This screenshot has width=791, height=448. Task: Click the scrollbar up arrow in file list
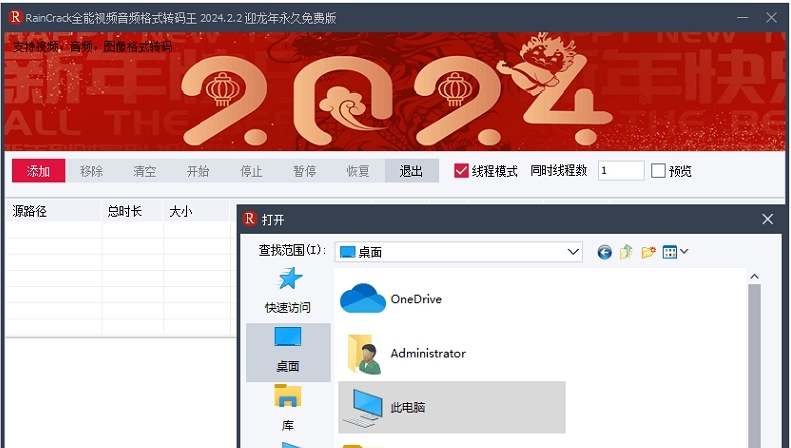click(x=754, y=276)
